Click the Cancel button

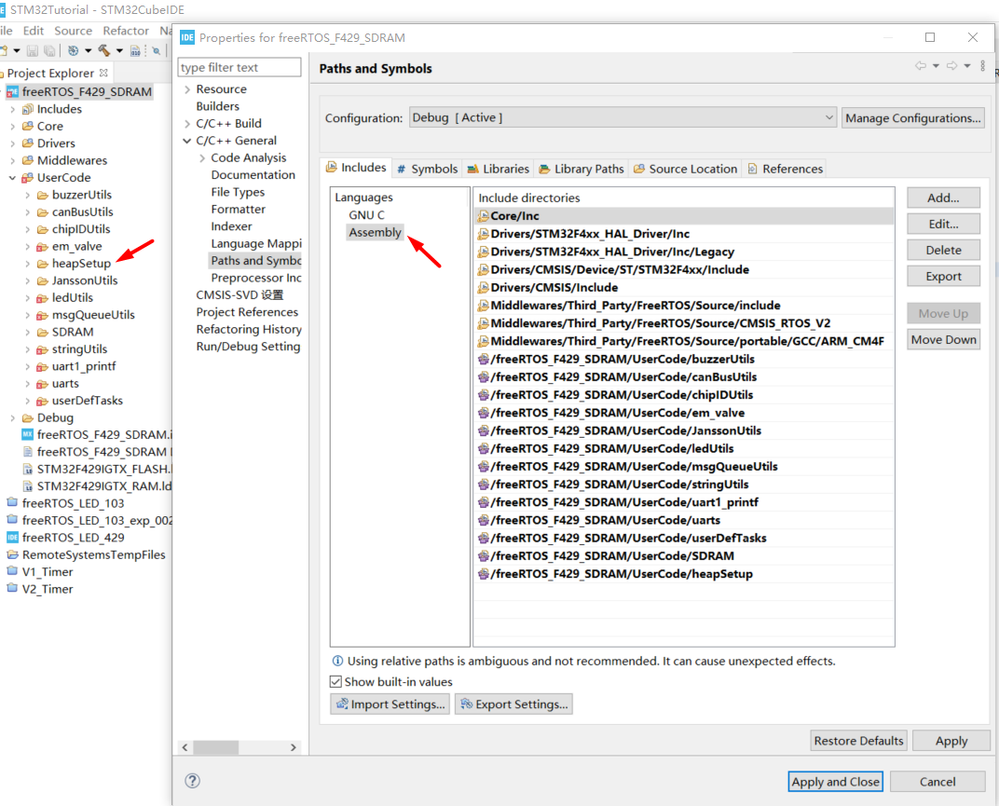[x=937, y=782]
